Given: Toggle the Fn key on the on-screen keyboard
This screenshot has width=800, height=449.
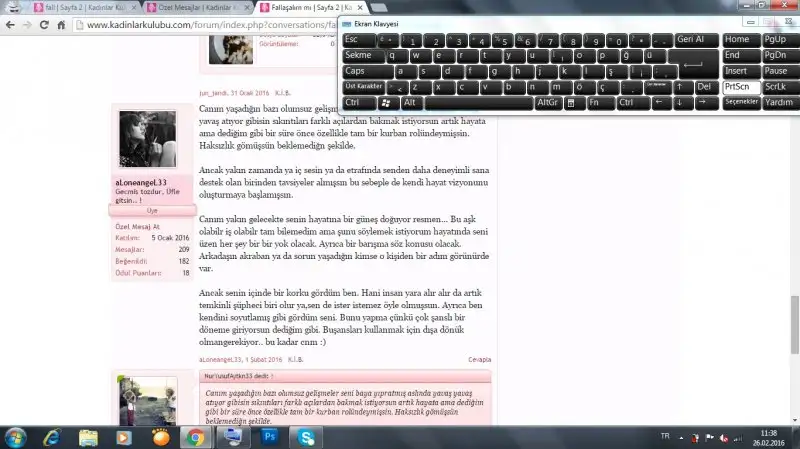Looking at the screenshot, I should tap(597, 103).
